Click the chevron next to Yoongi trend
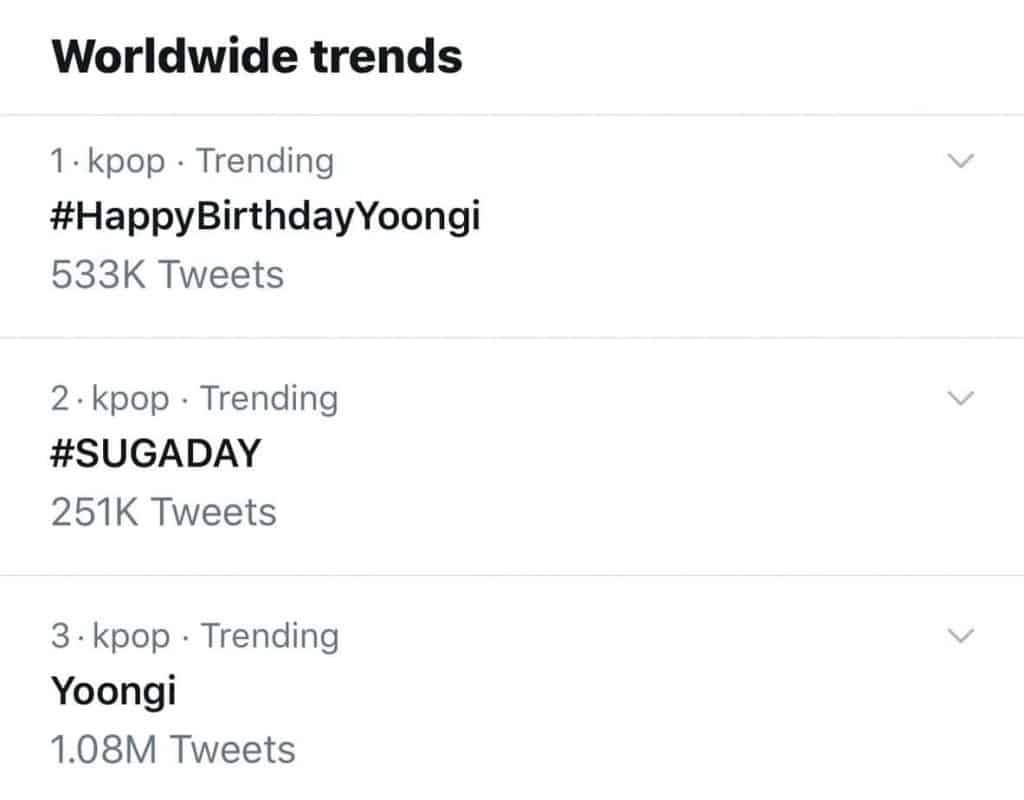The width and height of the screenshot is (1024, 800). 959,635
